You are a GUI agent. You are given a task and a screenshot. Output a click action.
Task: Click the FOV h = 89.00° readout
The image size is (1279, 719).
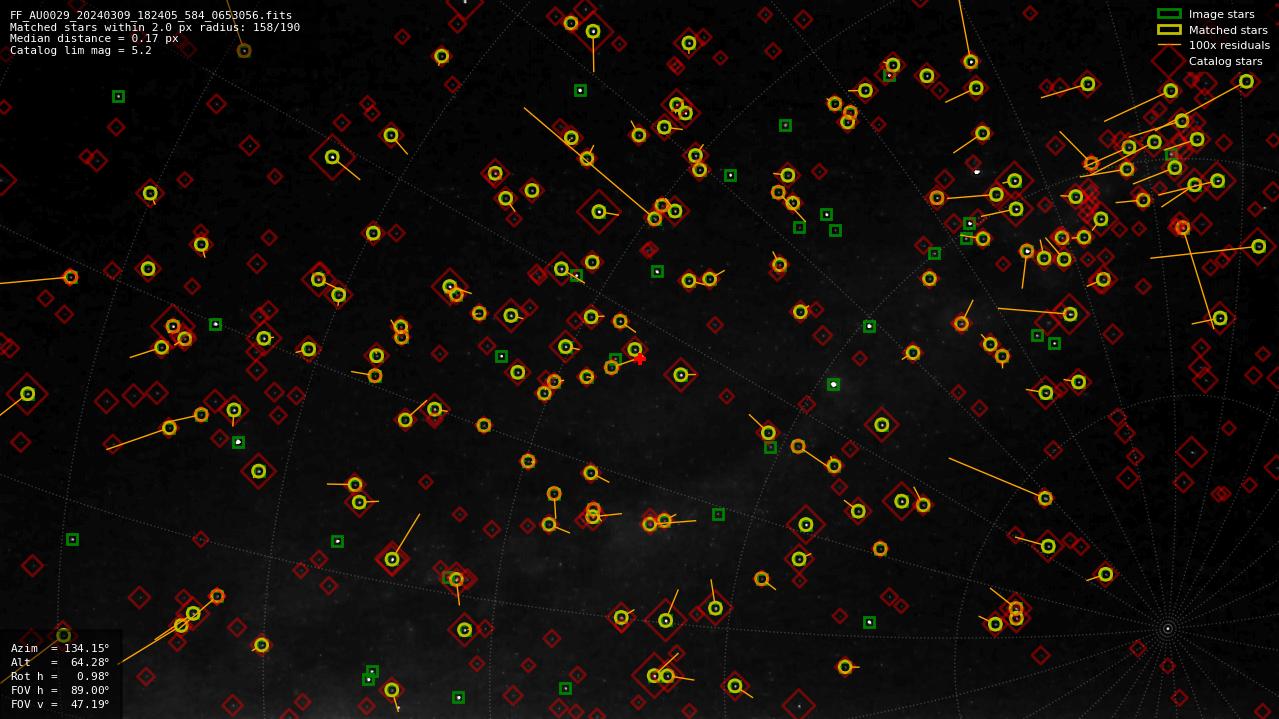click(60, 690)
